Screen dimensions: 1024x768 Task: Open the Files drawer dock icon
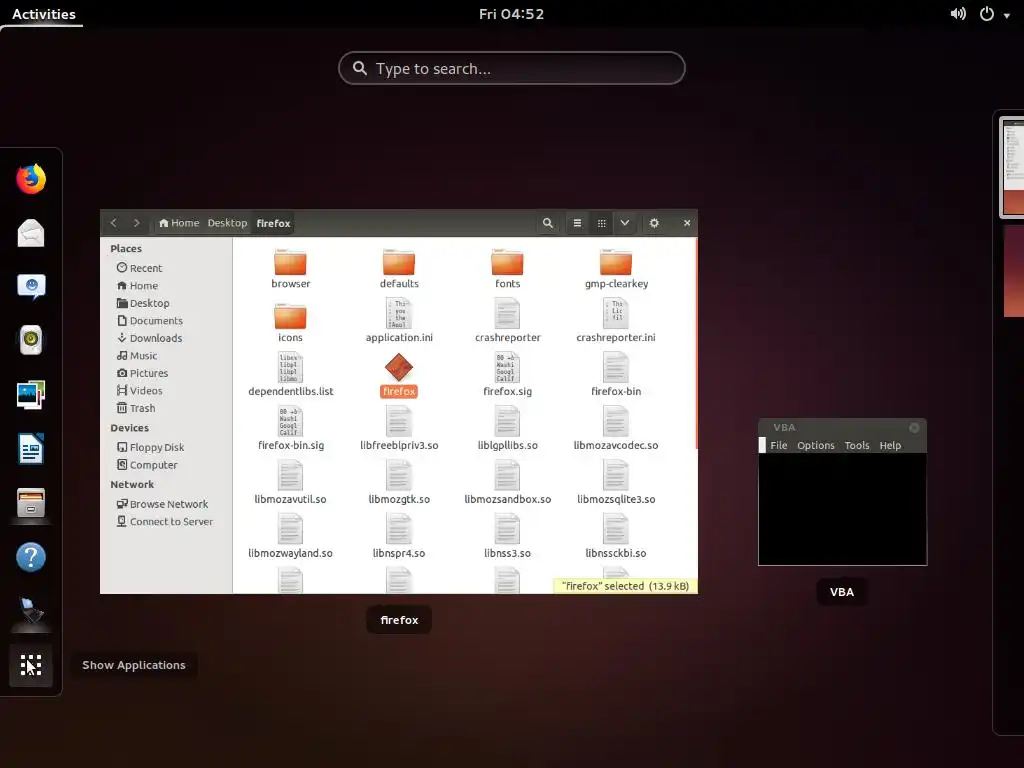pos(31,503)
